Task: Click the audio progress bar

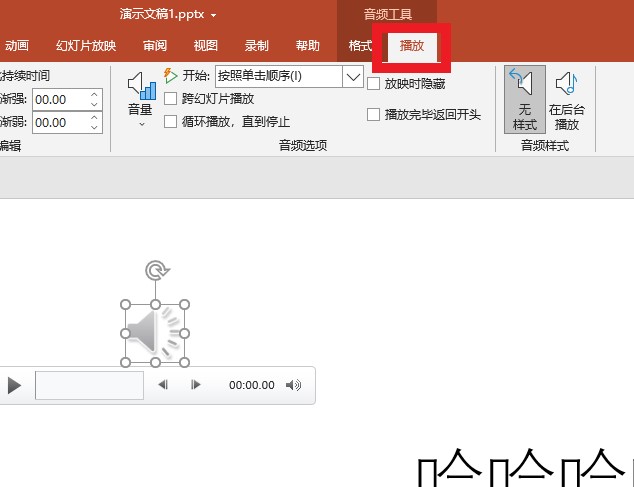Action: 89,385
